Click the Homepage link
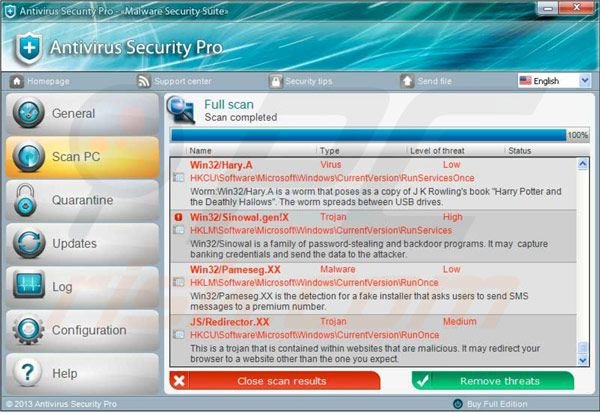This screenshot has height=414, width=600. 48,81
